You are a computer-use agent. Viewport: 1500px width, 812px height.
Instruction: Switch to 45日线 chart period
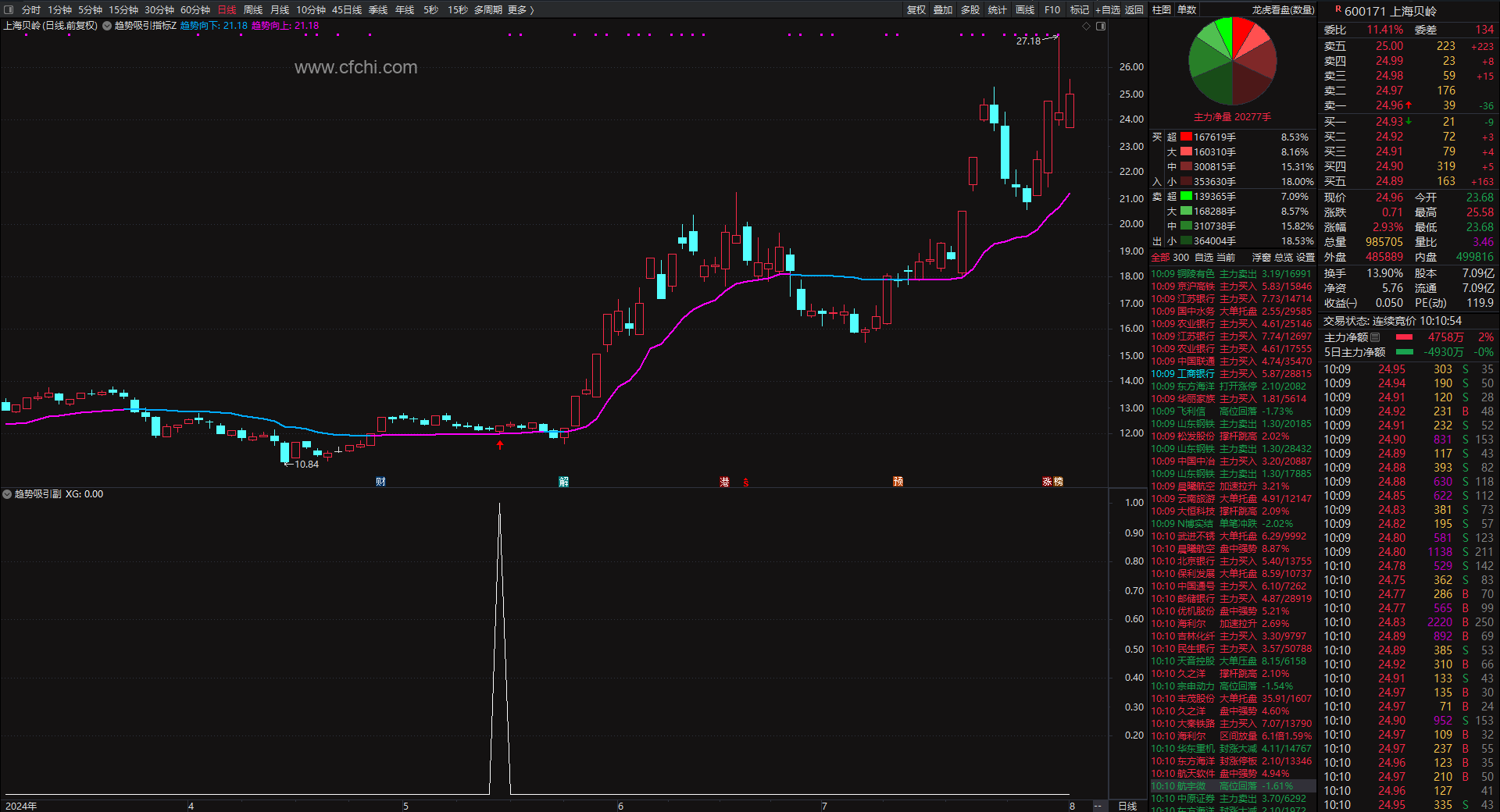(347, 10)
